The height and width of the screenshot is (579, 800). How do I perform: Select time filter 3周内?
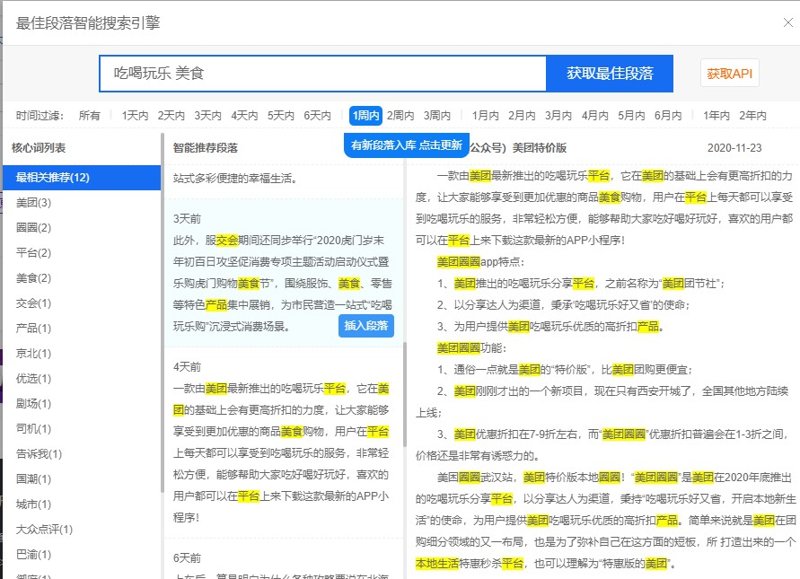(437, 115)
